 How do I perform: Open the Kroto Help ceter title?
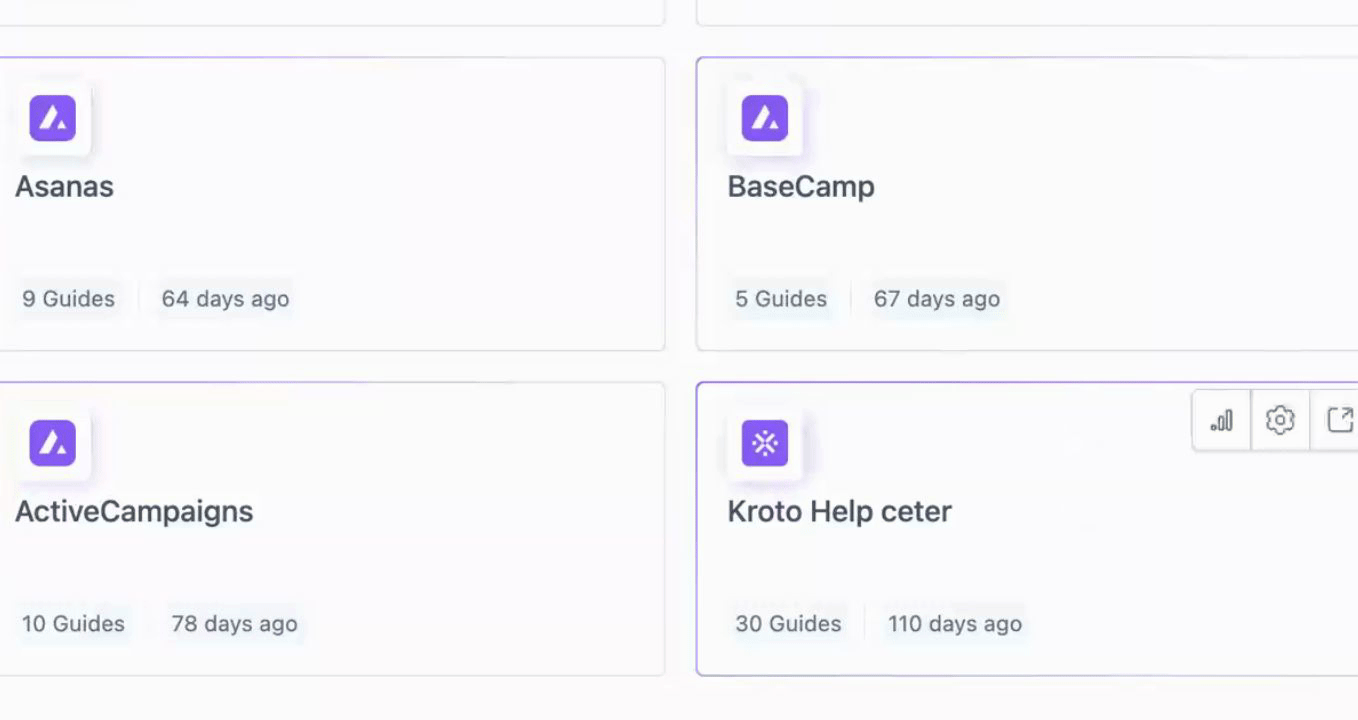click(x=839, y=512)
